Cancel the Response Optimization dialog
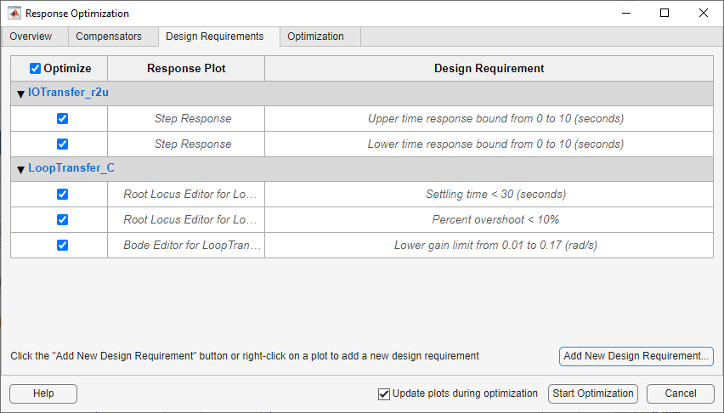The height and width of the screenshot is (413, 724). [681, 394]
